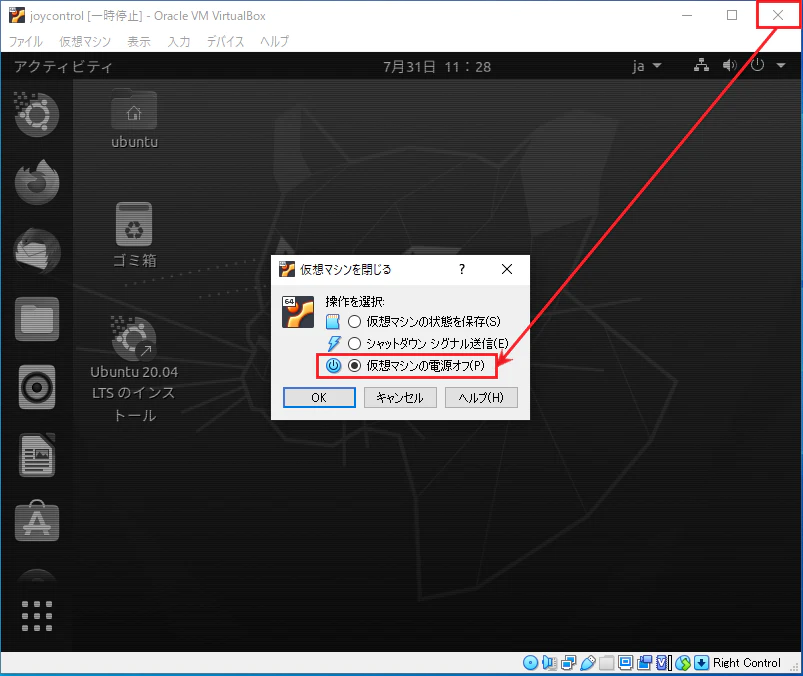Click the アクティビティ button
Viewport: 803px width, 676px height.
(x=63, y=67)
